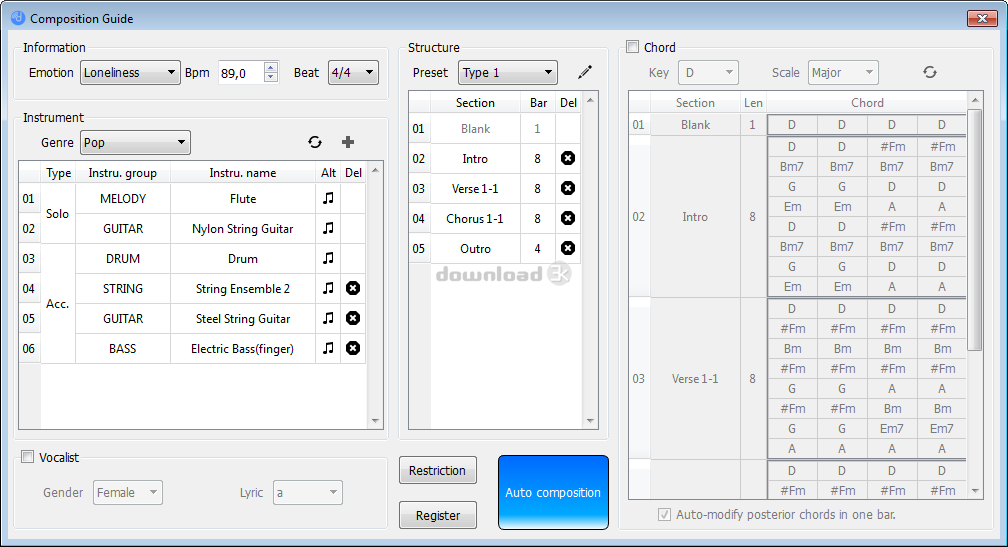The image size is (1008, 547).
Task: Click the Bpm value field showing 89,0
Action: coord(240,73)
